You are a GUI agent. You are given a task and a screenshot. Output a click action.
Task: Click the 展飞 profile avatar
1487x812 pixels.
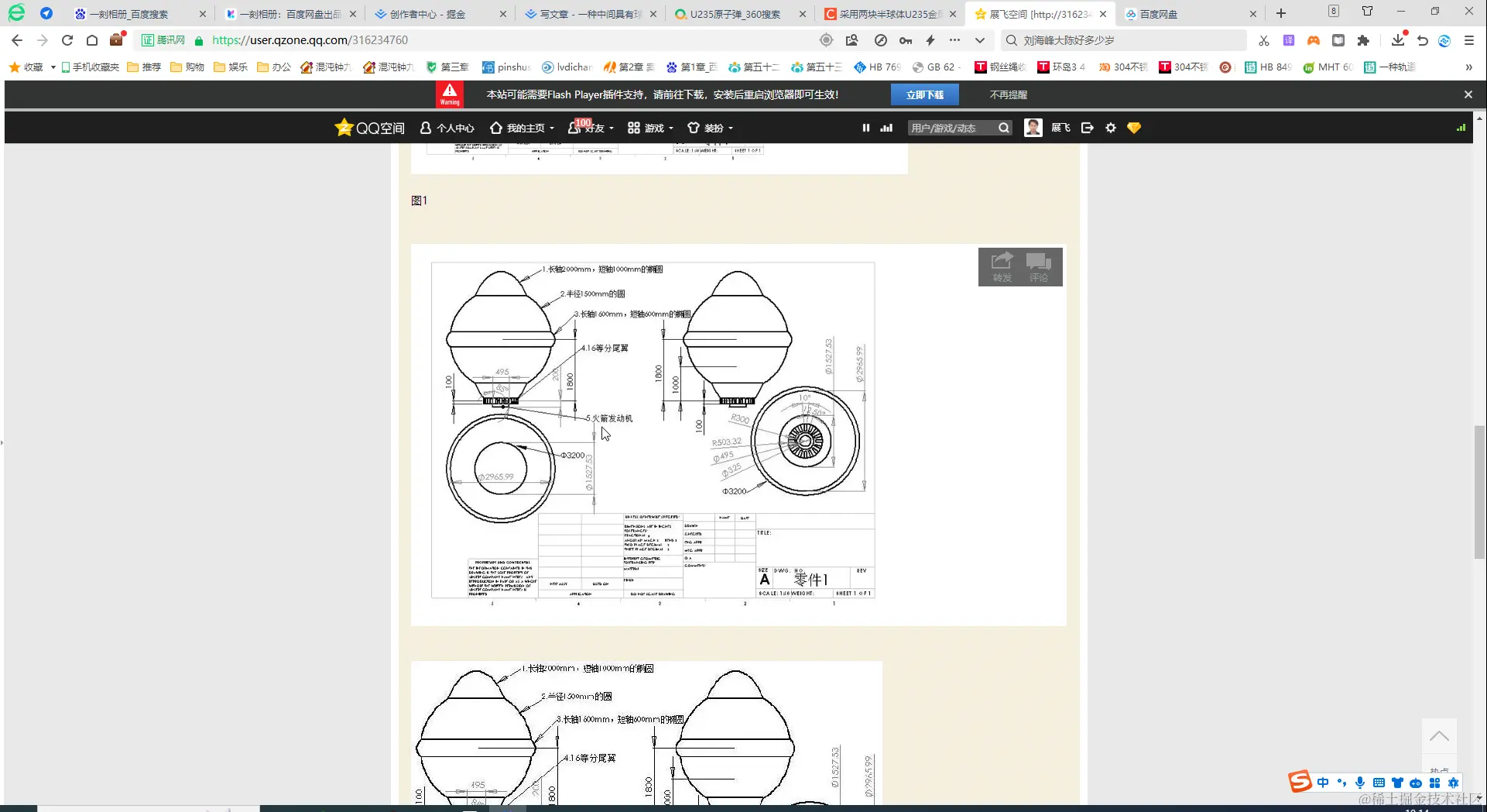coord(1033,128)
